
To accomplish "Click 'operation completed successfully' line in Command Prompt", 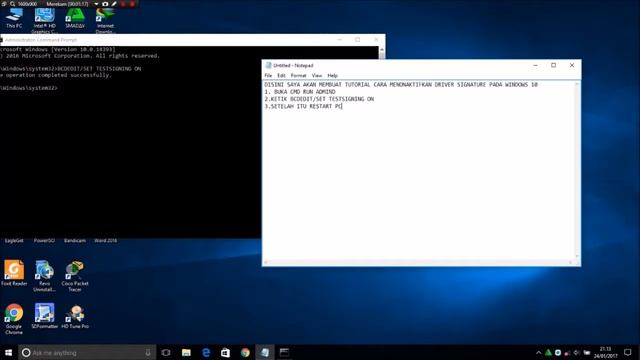I will point(56,75).
